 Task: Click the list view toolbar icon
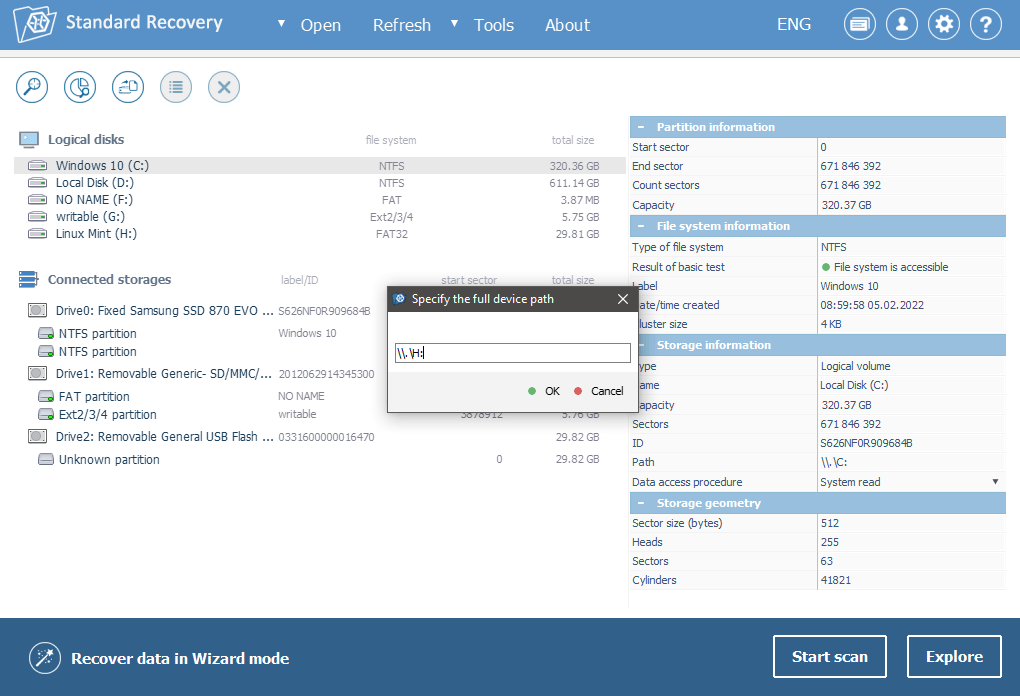coord(176,87)
